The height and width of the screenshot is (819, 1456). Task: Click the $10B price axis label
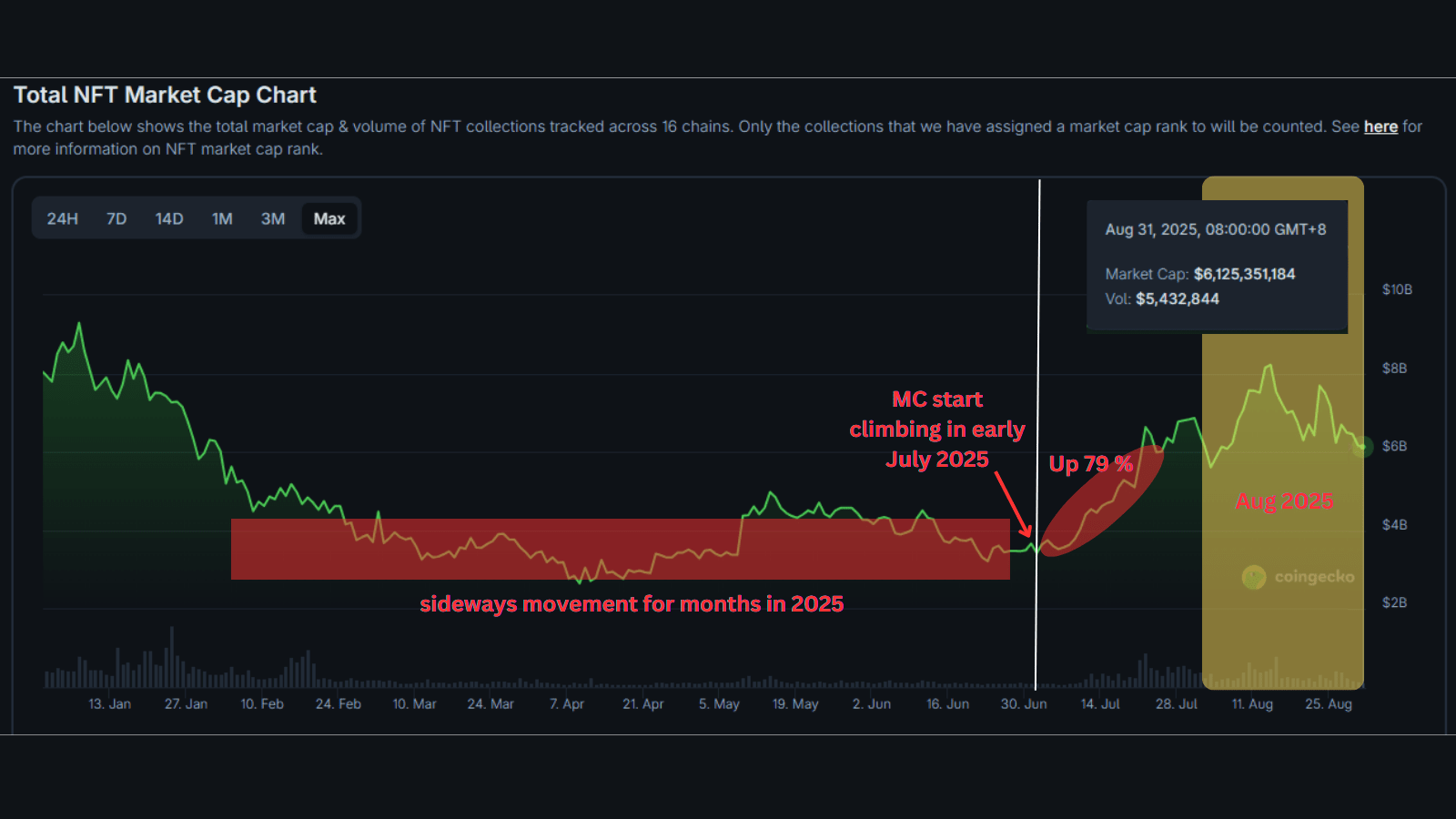click(1397, 289)
